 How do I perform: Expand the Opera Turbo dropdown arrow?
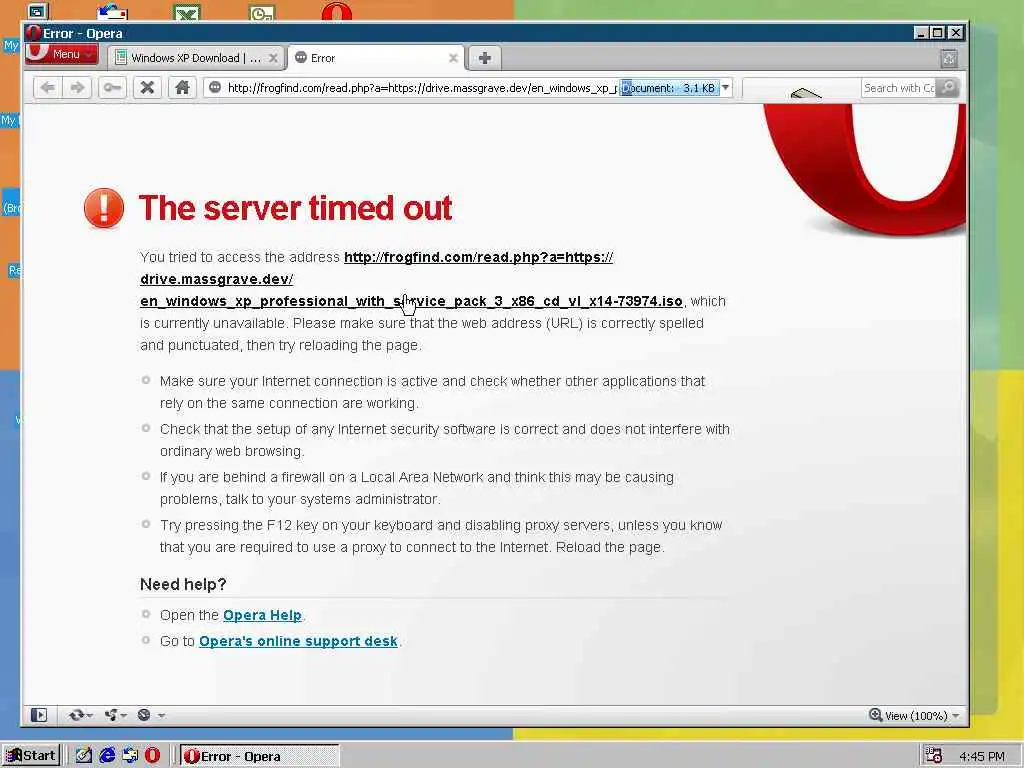coord(161,716)
